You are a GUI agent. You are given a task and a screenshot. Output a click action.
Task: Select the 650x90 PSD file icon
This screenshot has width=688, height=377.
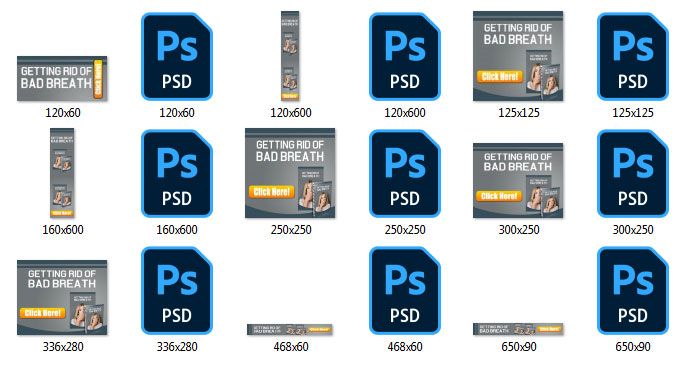tap(633, 291)
